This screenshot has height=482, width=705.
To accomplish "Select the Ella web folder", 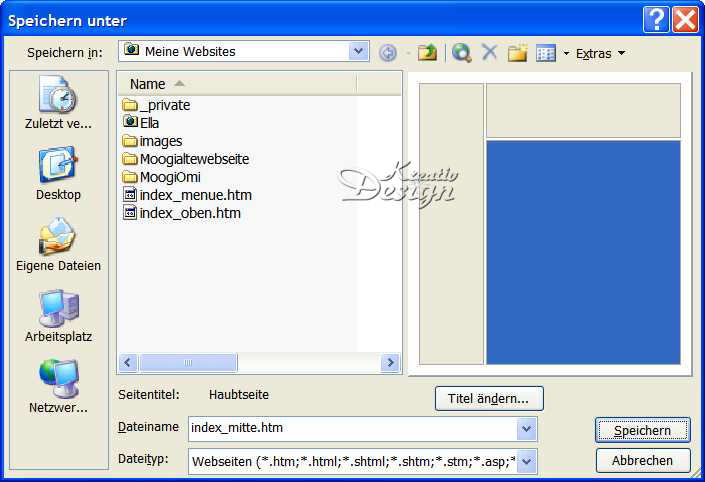I will click(x=141, y=123).
